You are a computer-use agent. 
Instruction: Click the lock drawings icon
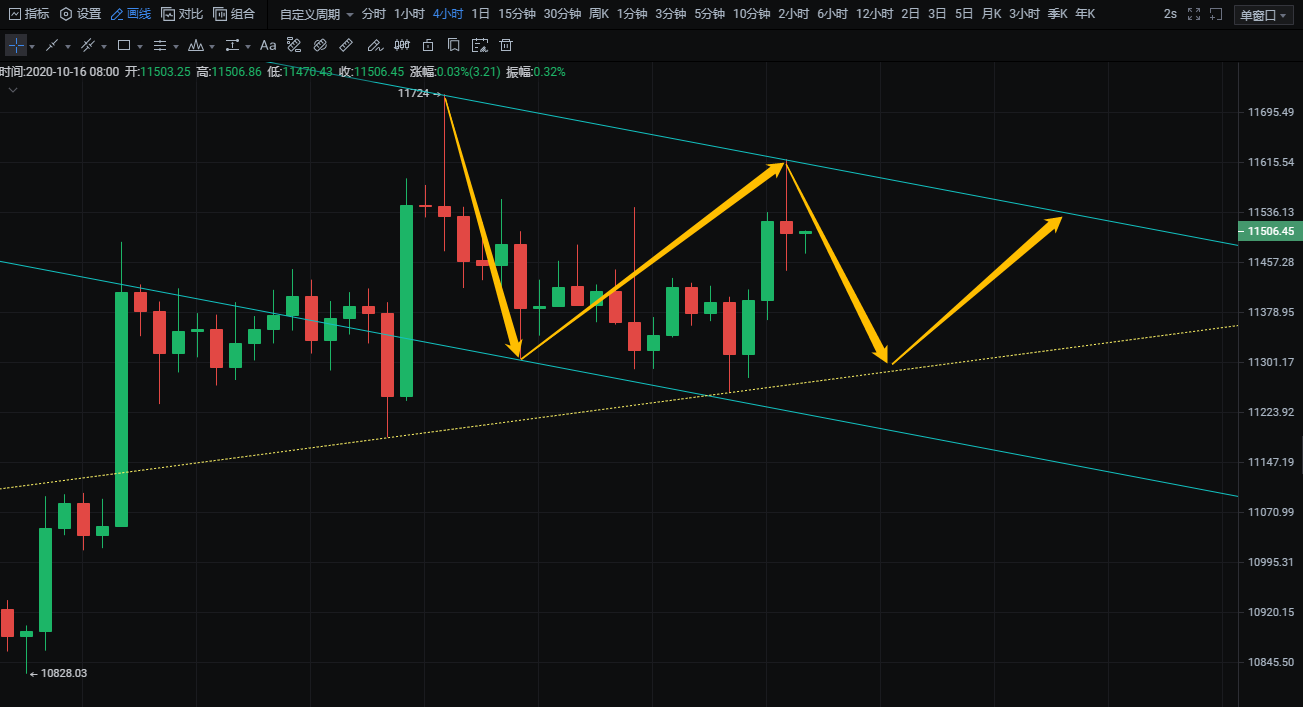(428, 46)
